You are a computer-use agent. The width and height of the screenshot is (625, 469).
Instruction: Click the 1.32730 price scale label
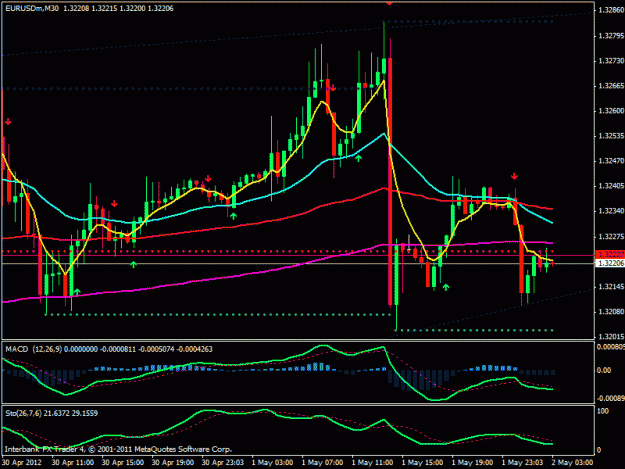[611, 61]
